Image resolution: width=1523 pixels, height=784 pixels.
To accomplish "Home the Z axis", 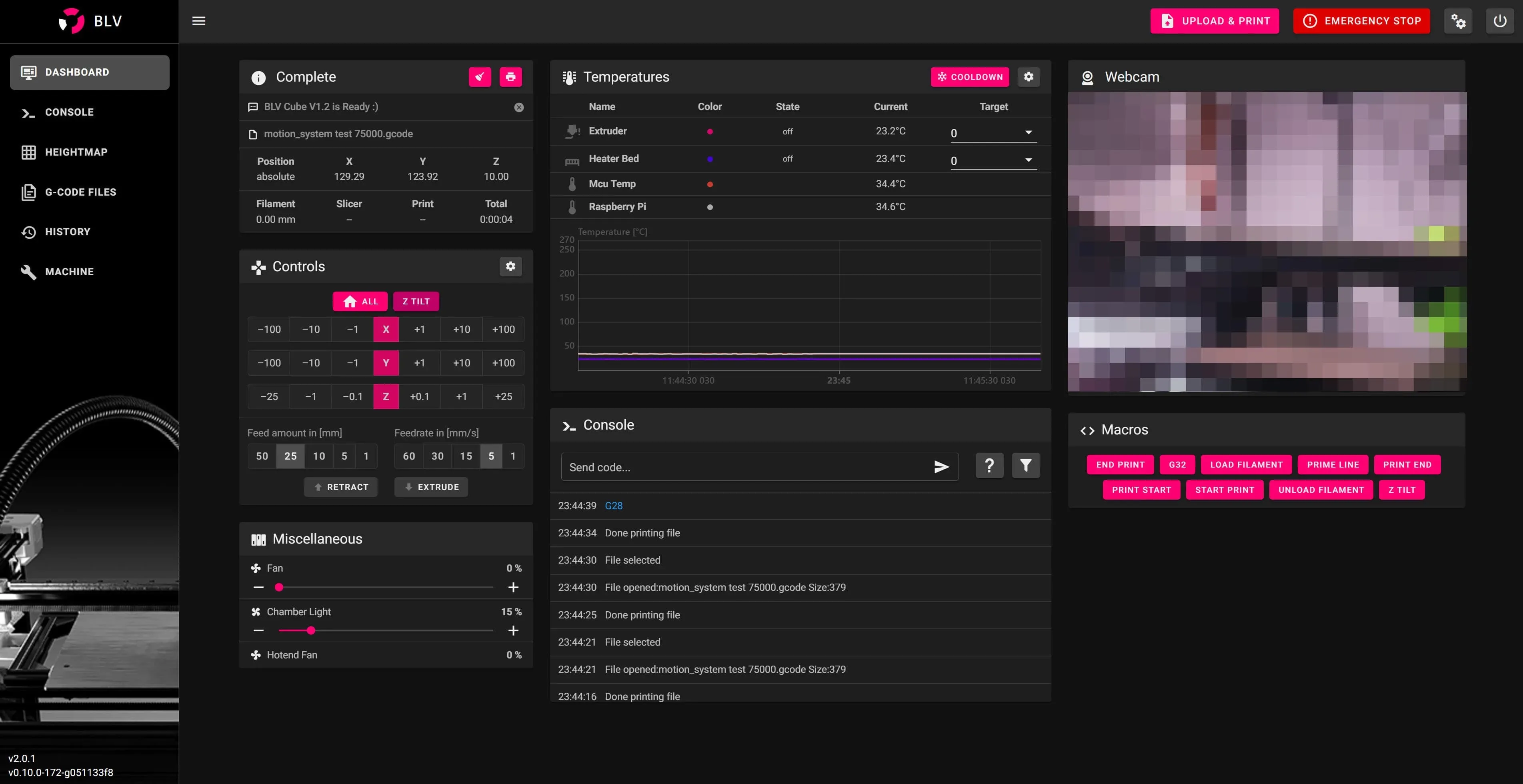I will [386, 397].
